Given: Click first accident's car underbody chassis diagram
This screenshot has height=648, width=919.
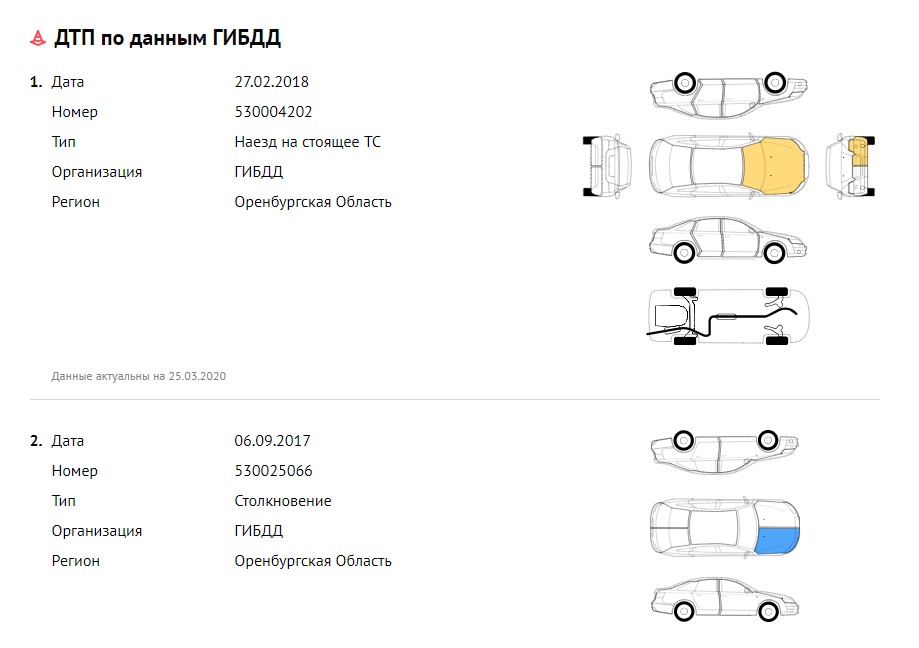Looking at the screenshot, I should (x=729, y=316).
